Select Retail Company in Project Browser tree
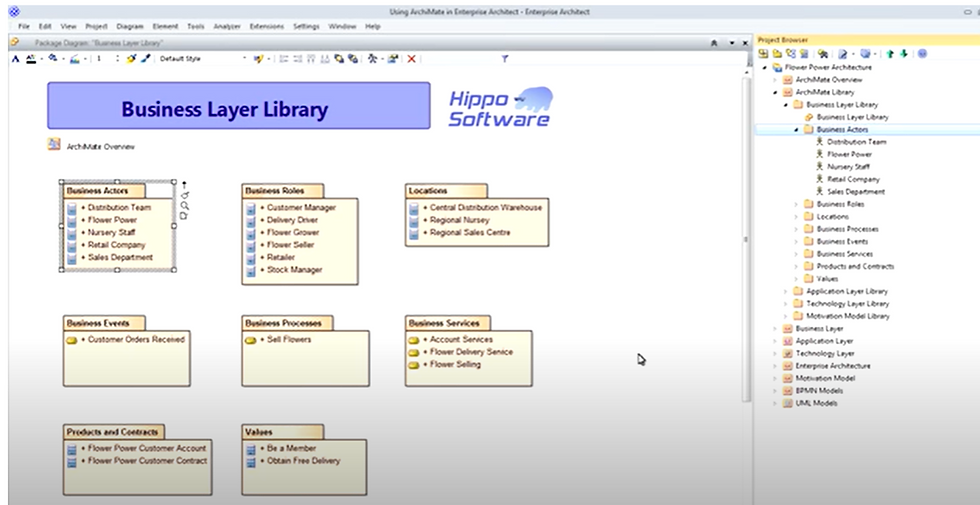This screenshot has height=505, width=980. pos(853,179)
